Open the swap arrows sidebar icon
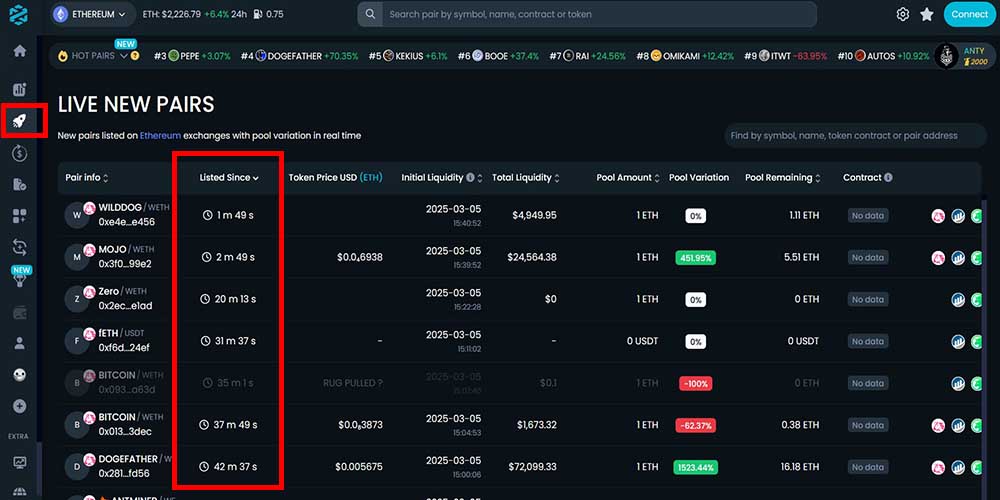The image size is (1000, 500). (x=20, y=247)
